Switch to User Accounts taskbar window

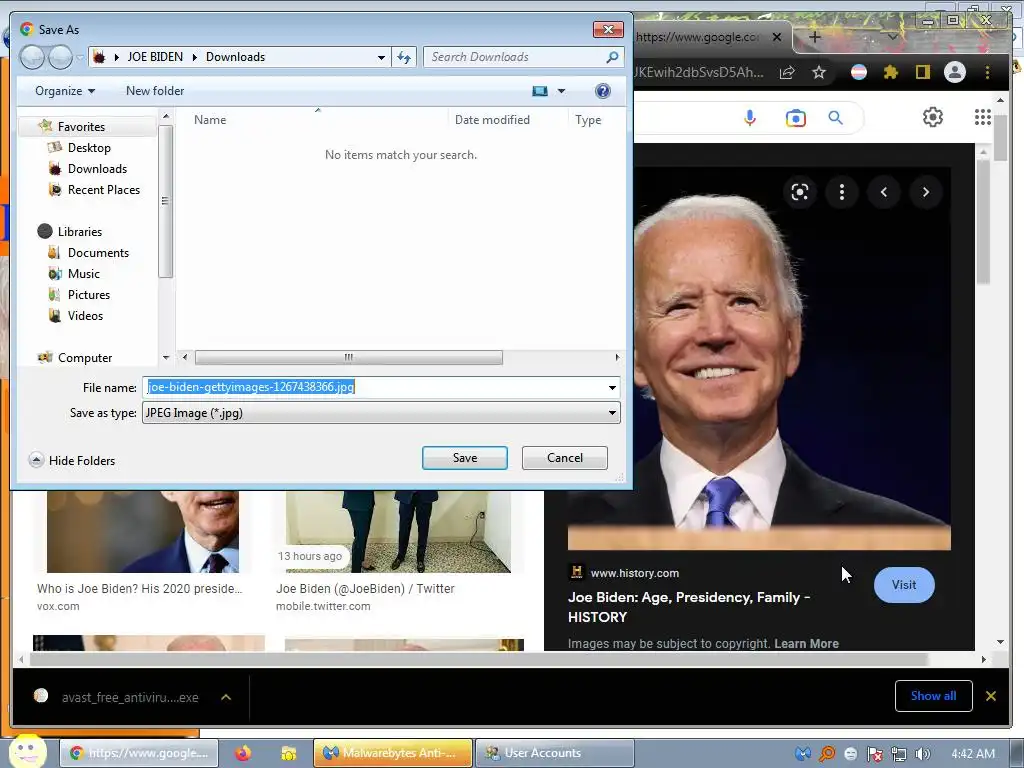(x=554, y=753)
